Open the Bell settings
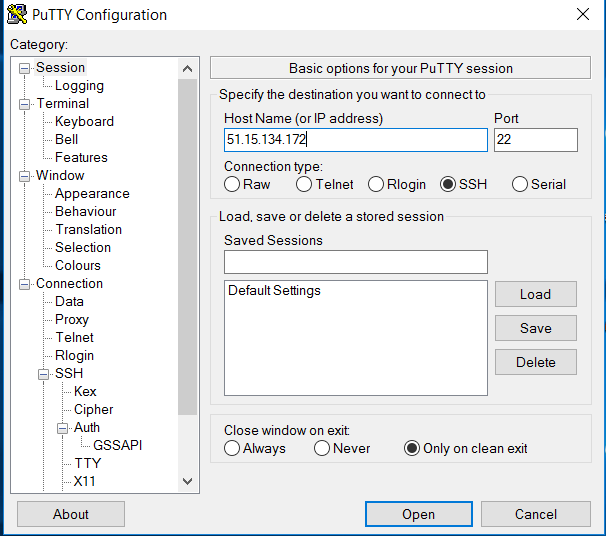This screenshot has height=536, width=606. [x=66, y=139]
